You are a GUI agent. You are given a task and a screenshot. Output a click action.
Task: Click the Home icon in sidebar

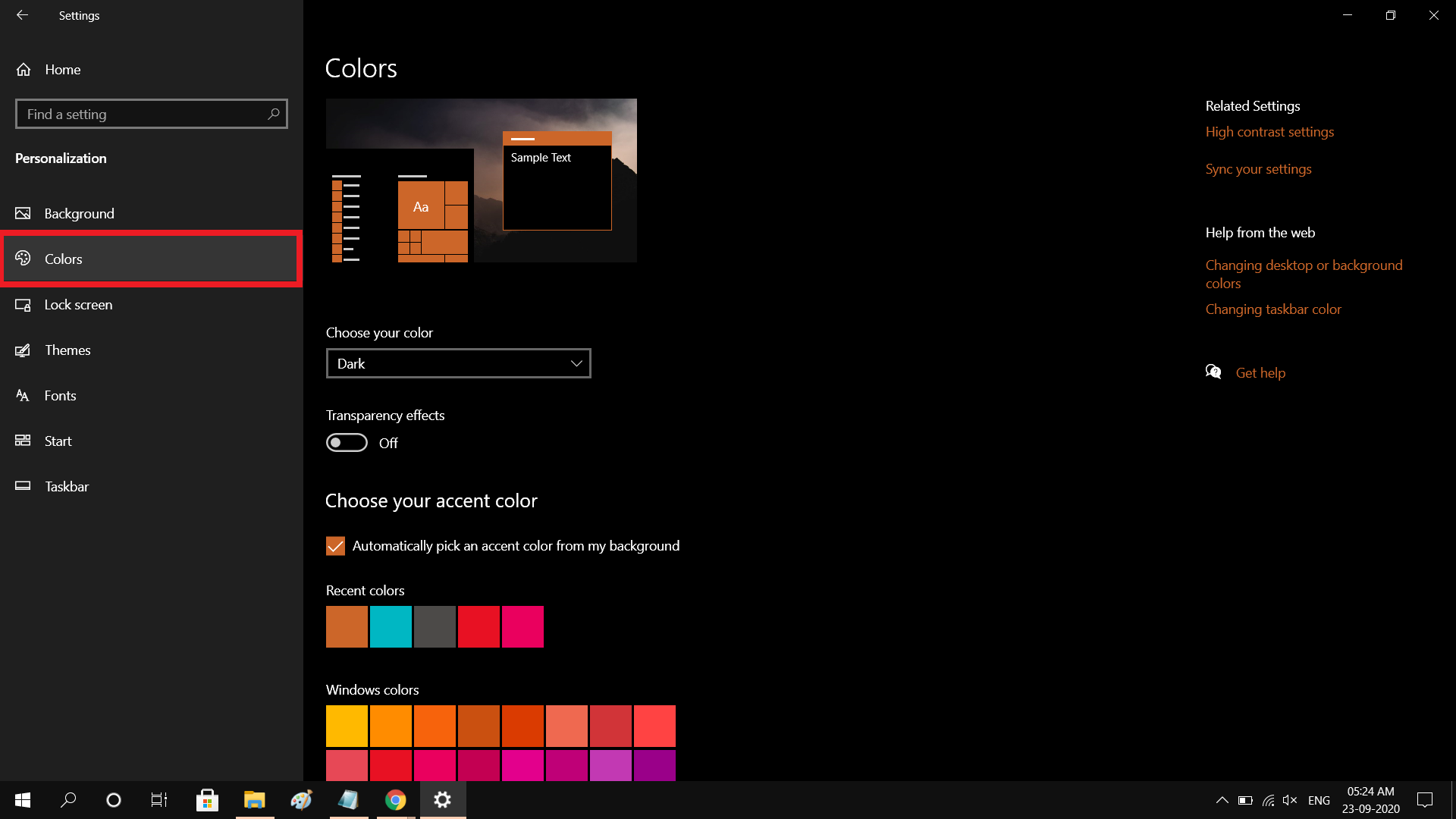pyautogui.click(x=24, y=70)
